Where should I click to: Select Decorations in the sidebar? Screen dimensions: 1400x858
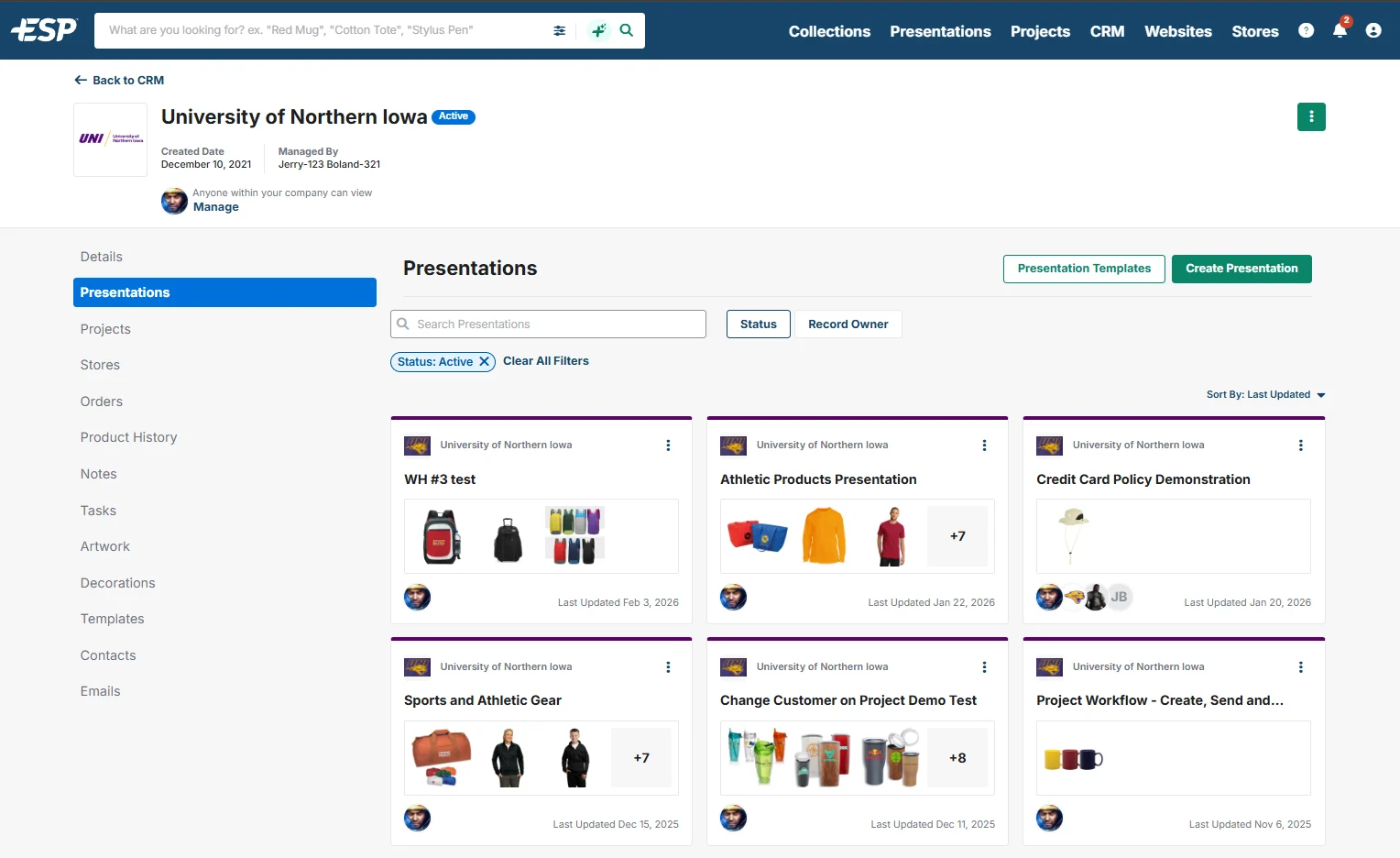pos(224,583)
